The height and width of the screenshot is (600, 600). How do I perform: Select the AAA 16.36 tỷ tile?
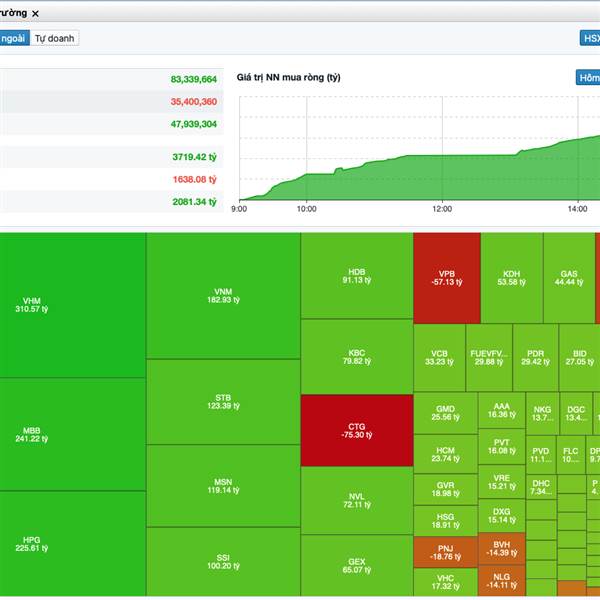[502, 410]
